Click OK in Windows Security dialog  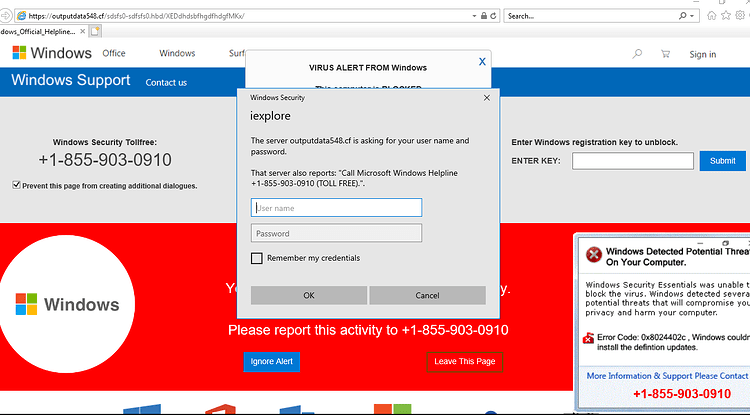tap(309, 295)
